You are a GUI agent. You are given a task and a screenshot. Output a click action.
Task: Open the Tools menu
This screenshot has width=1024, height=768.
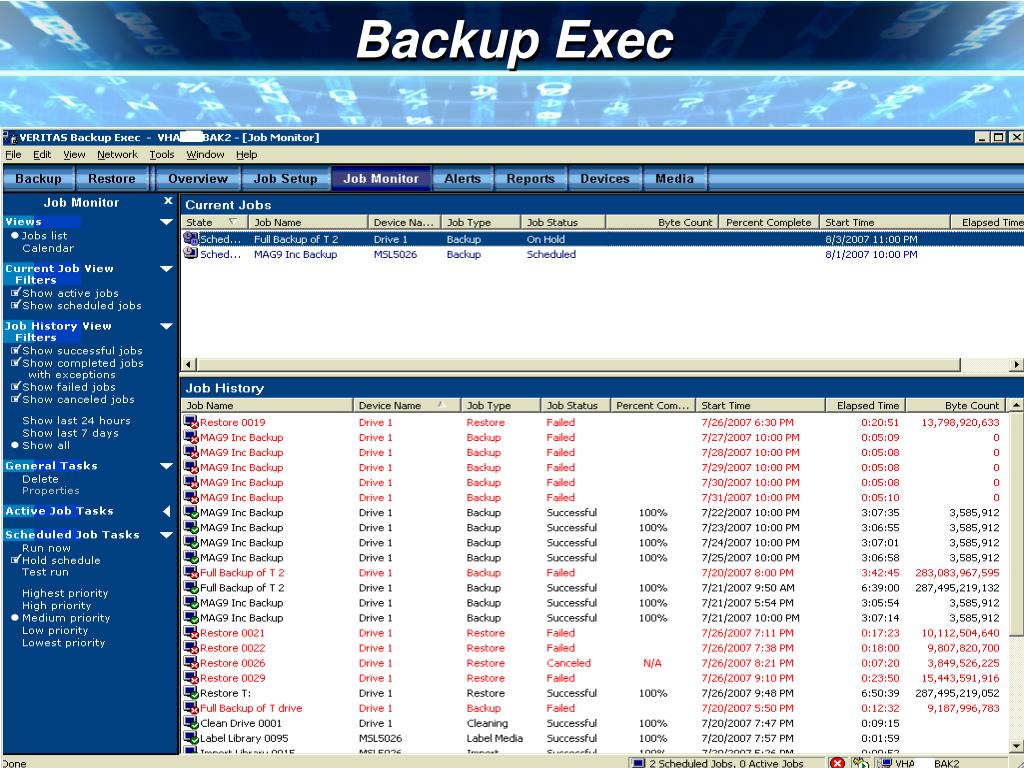tap(162, 155)
